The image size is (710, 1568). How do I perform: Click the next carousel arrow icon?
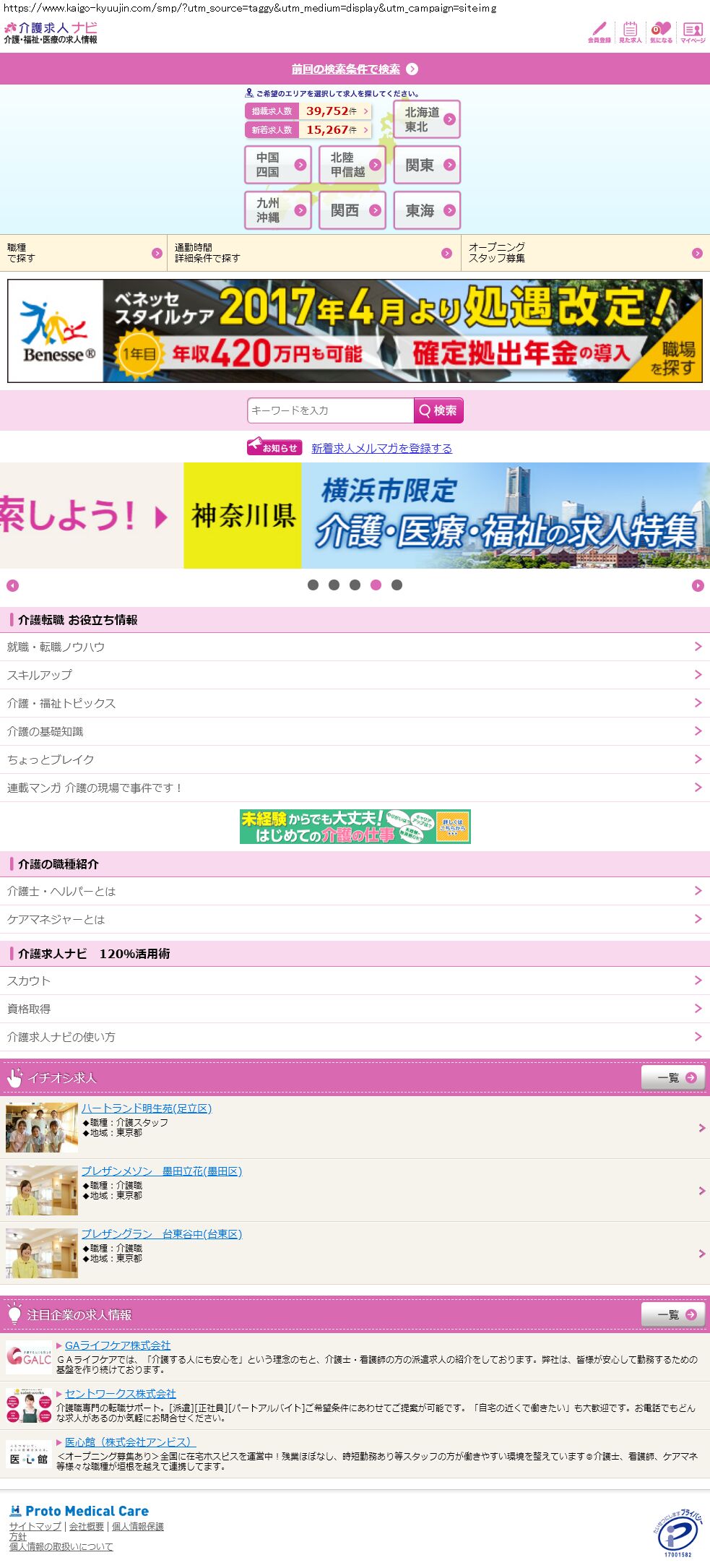[x=698, y=585]
